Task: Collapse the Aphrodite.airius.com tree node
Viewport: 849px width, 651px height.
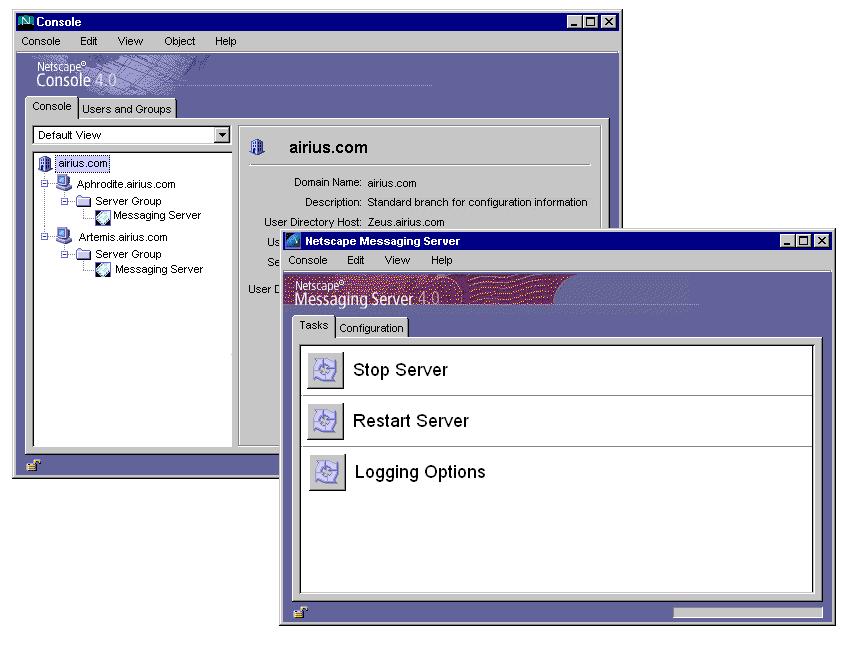Action: pos(44,184)
